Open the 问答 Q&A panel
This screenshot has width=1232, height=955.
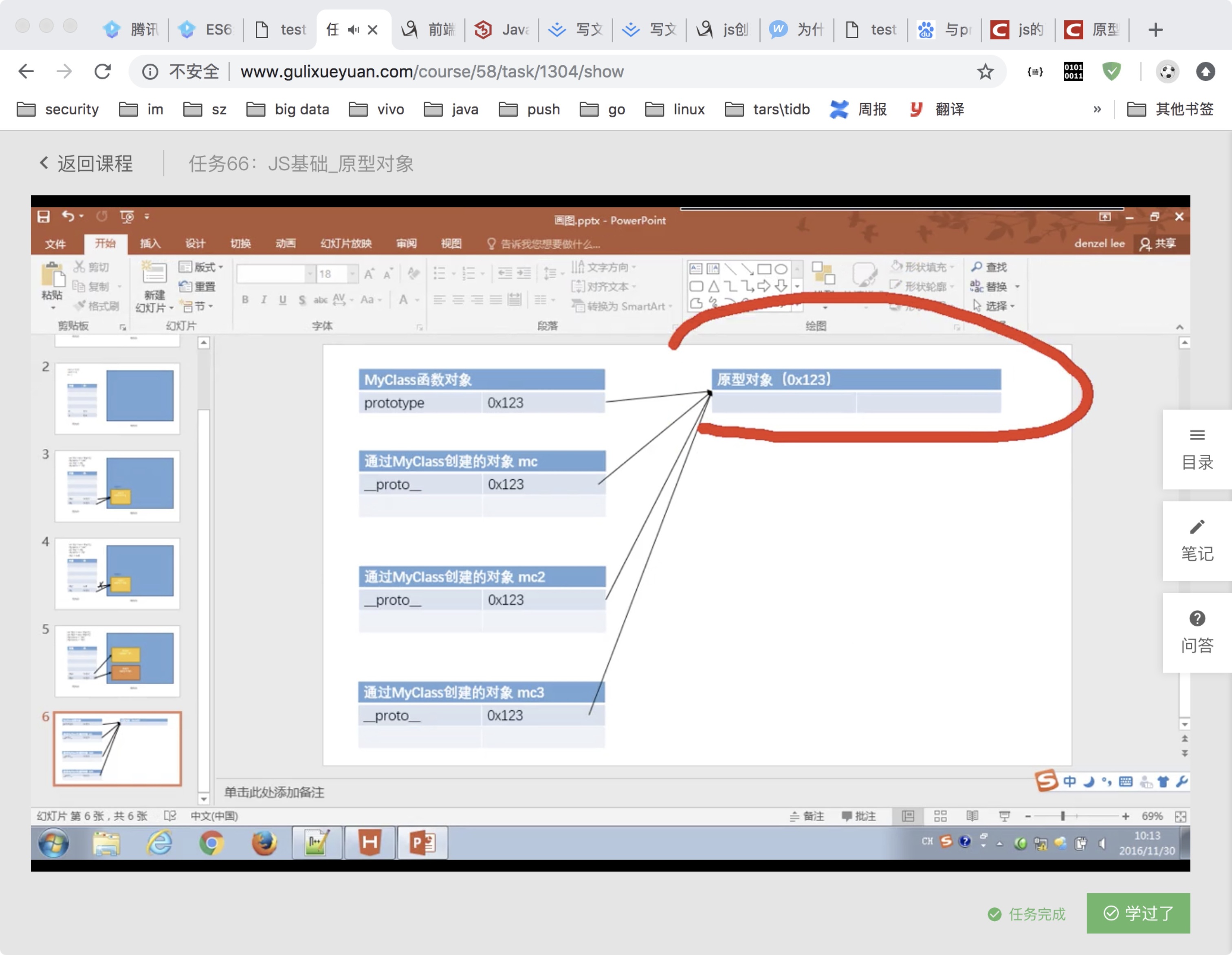[1197, 632]
